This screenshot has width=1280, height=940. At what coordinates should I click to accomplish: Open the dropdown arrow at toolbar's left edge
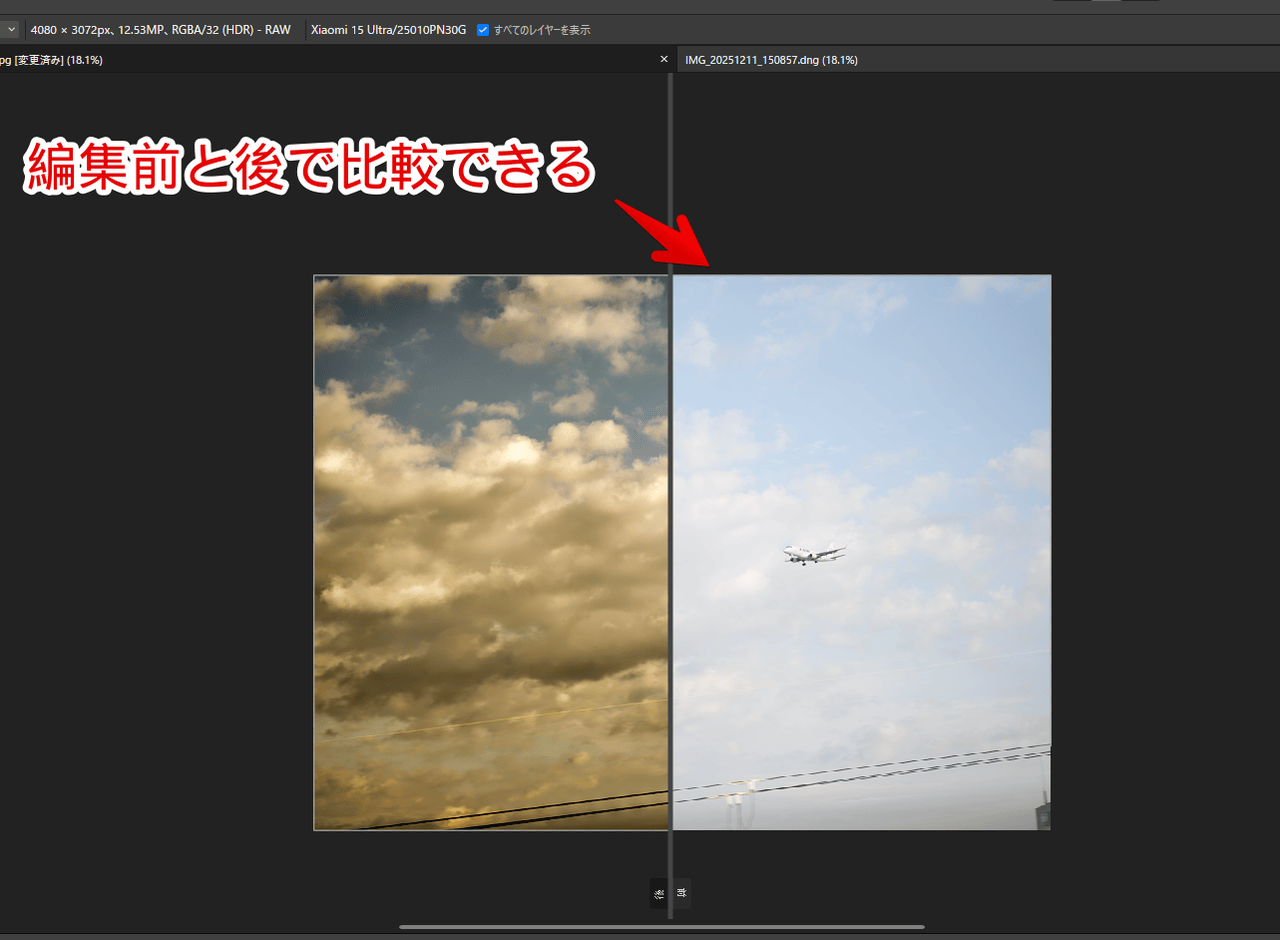tap(12, 30)
